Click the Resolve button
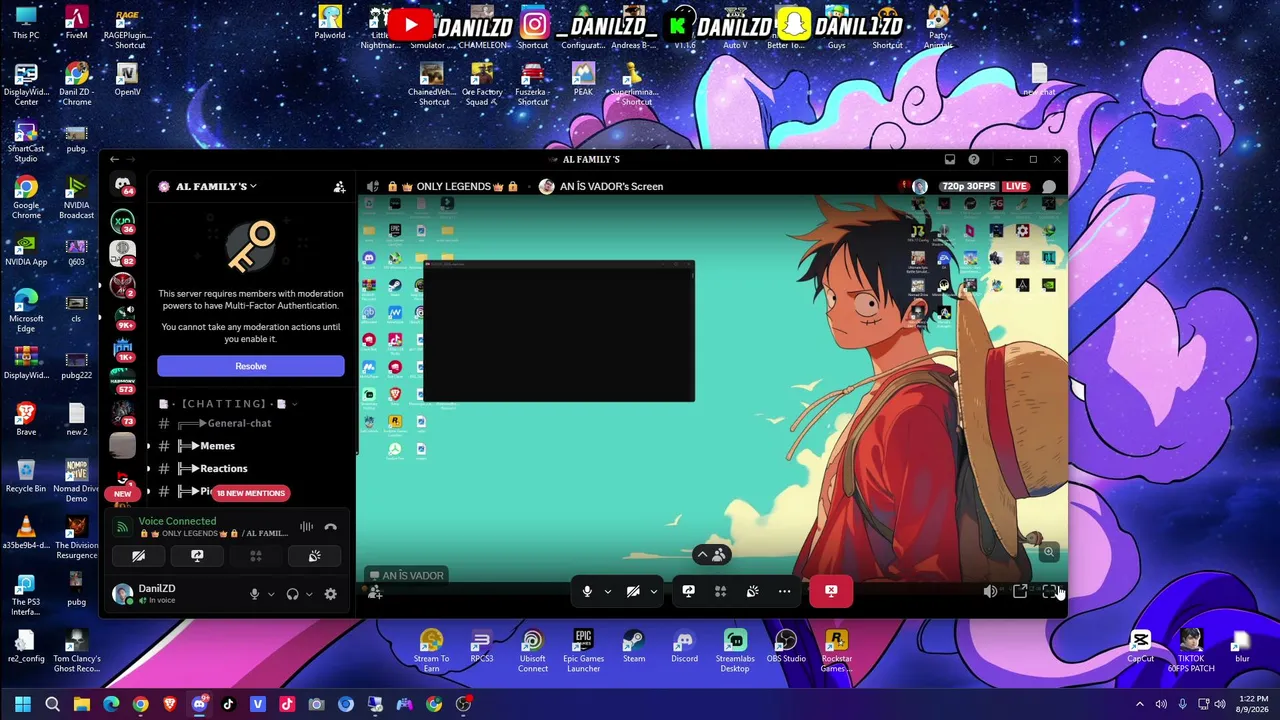The height and width of the screenshot is (720, 1280). click(x=251, y=366)
